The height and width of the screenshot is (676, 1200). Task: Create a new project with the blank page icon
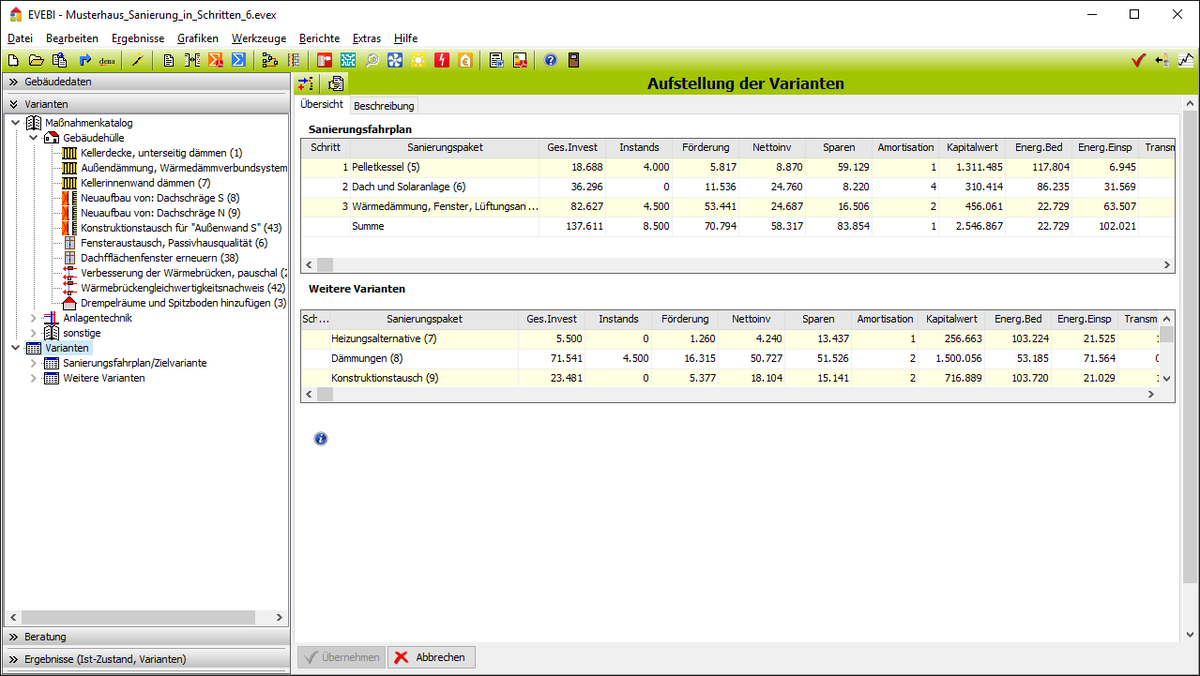[15, 60]
